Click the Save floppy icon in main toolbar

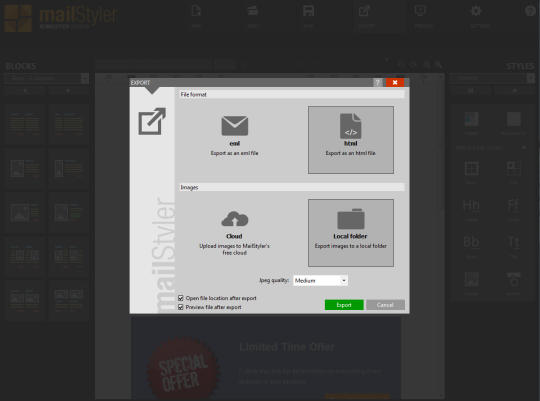(x=308, y=11)
